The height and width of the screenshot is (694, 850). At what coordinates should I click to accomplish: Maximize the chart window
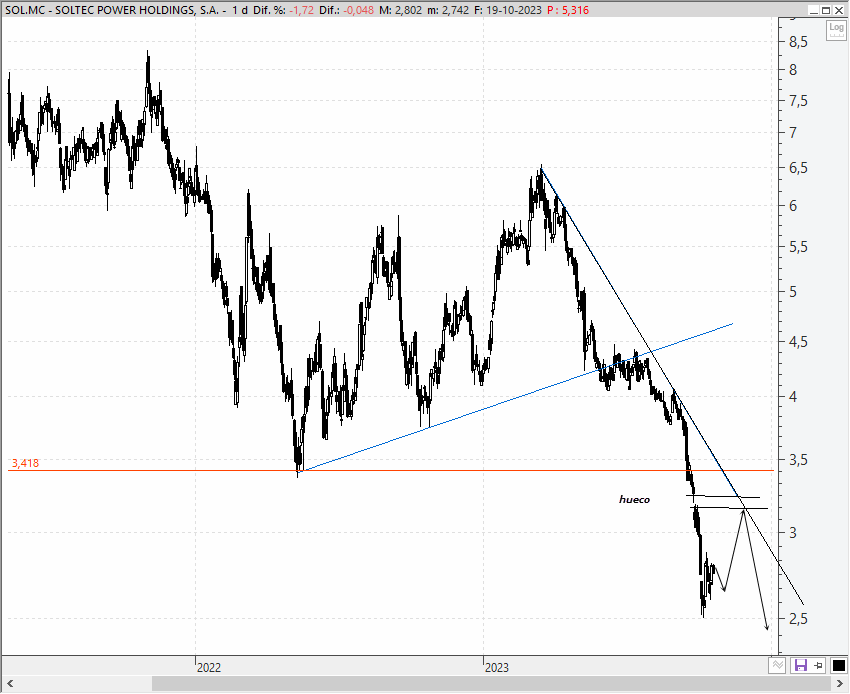[x=826, y=10]
